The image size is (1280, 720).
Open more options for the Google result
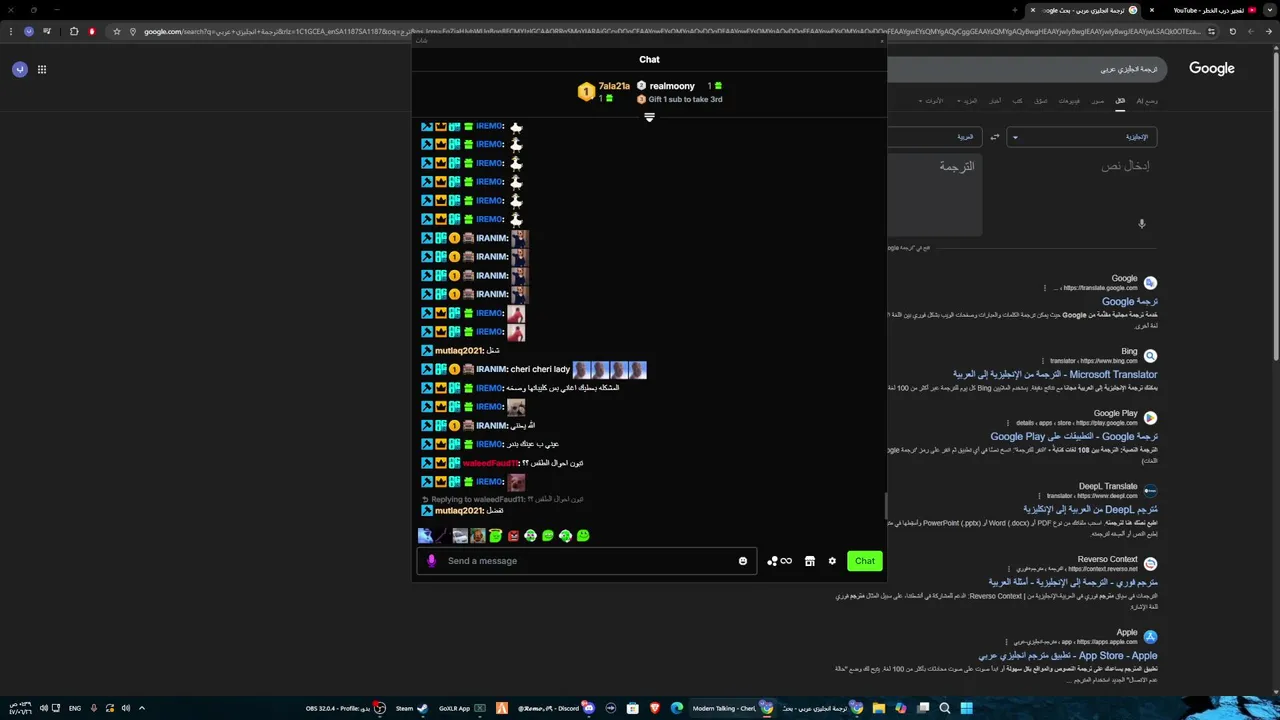click(1045, 288)
